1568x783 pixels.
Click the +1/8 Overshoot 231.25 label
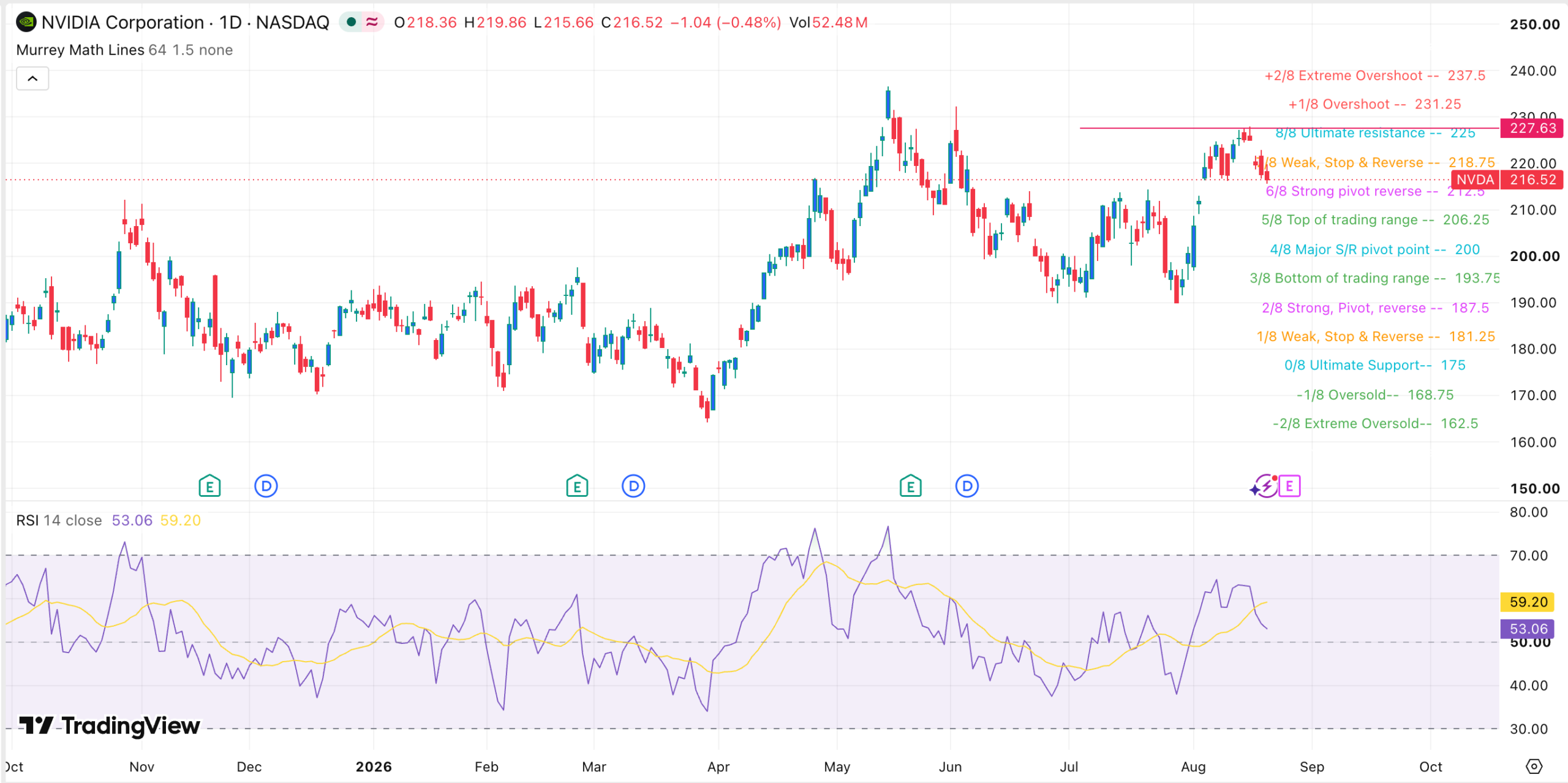click(x=1374, y=104)
